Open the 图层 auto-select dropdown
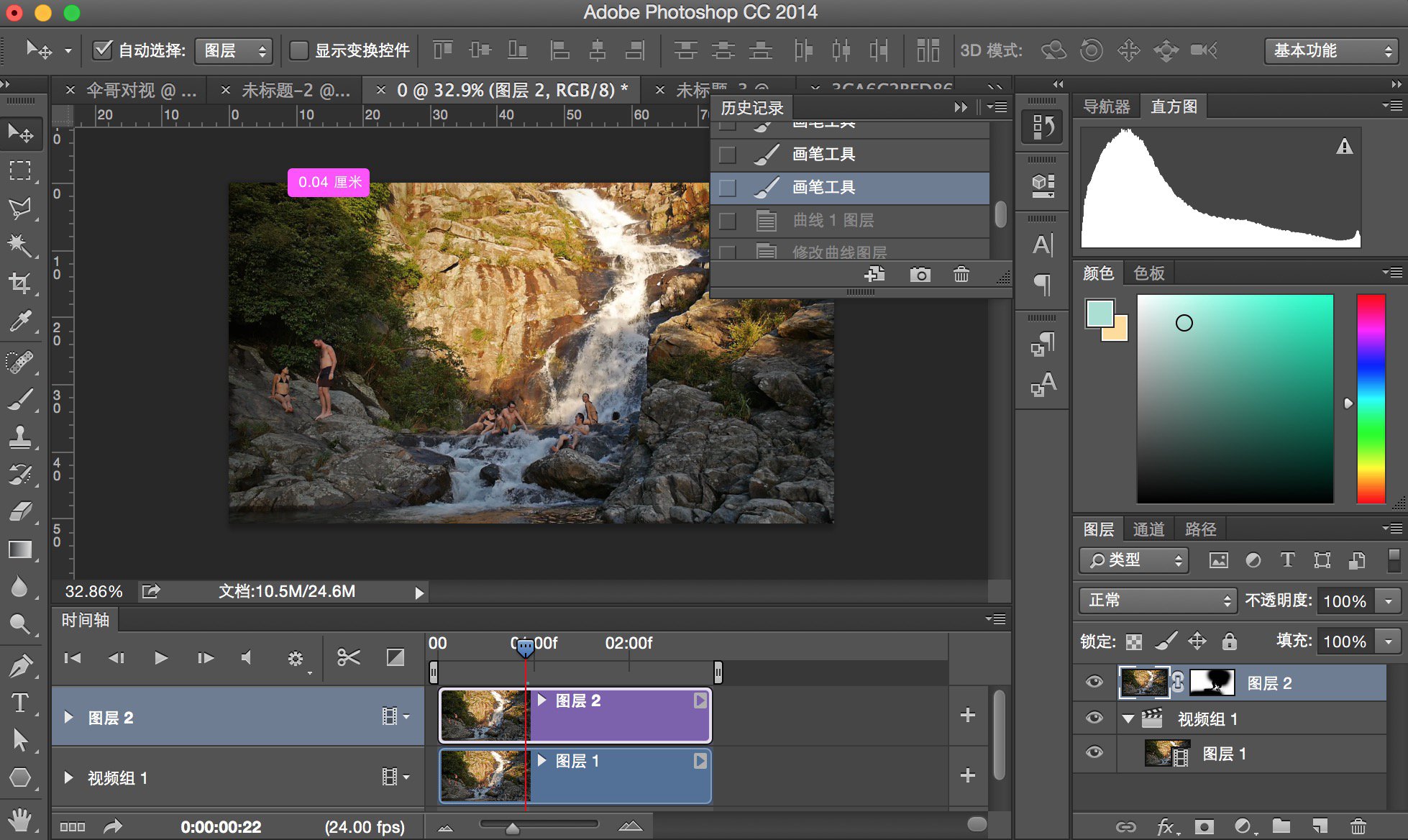 234,50
